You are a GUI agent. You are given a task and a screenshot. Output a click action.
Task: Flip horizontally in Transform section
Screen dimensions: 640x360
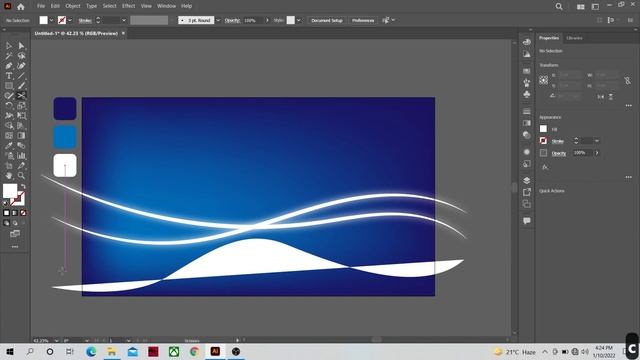point(601,97)
